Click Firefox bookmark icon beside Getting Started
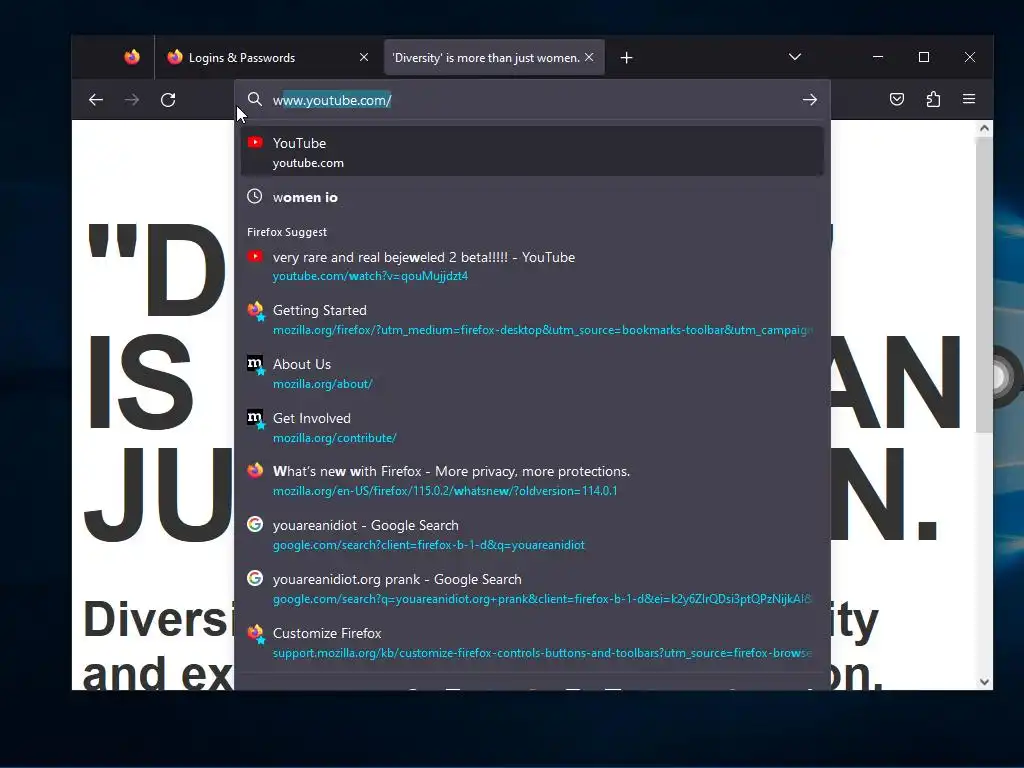This screenshot has width=1024, height=768. pos(255,311)
